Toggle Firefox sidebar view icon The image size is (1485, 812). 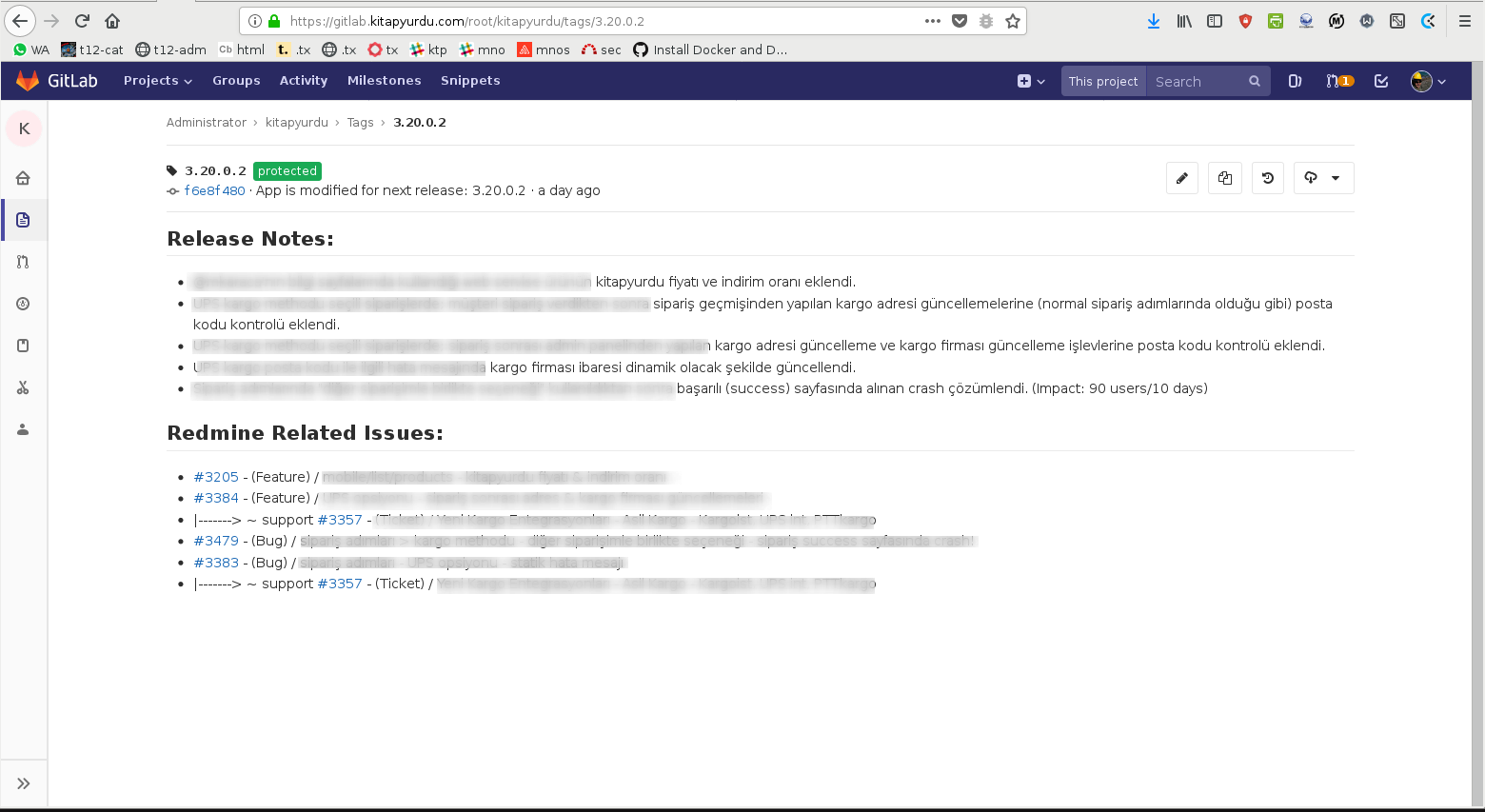coord(1215,21)
